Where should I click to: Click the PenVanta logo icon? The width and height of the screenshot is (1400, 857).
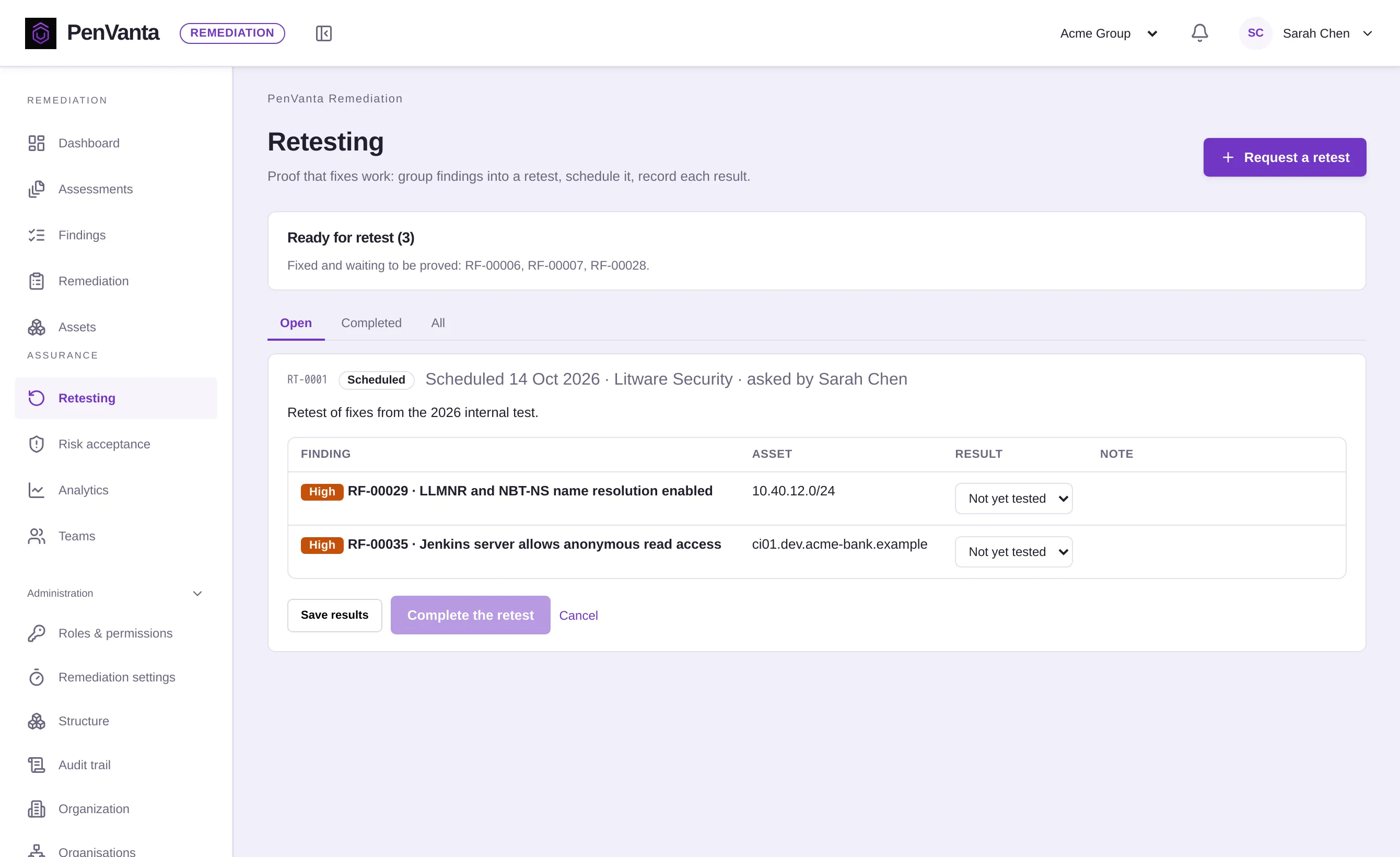[x=40, y=33]
